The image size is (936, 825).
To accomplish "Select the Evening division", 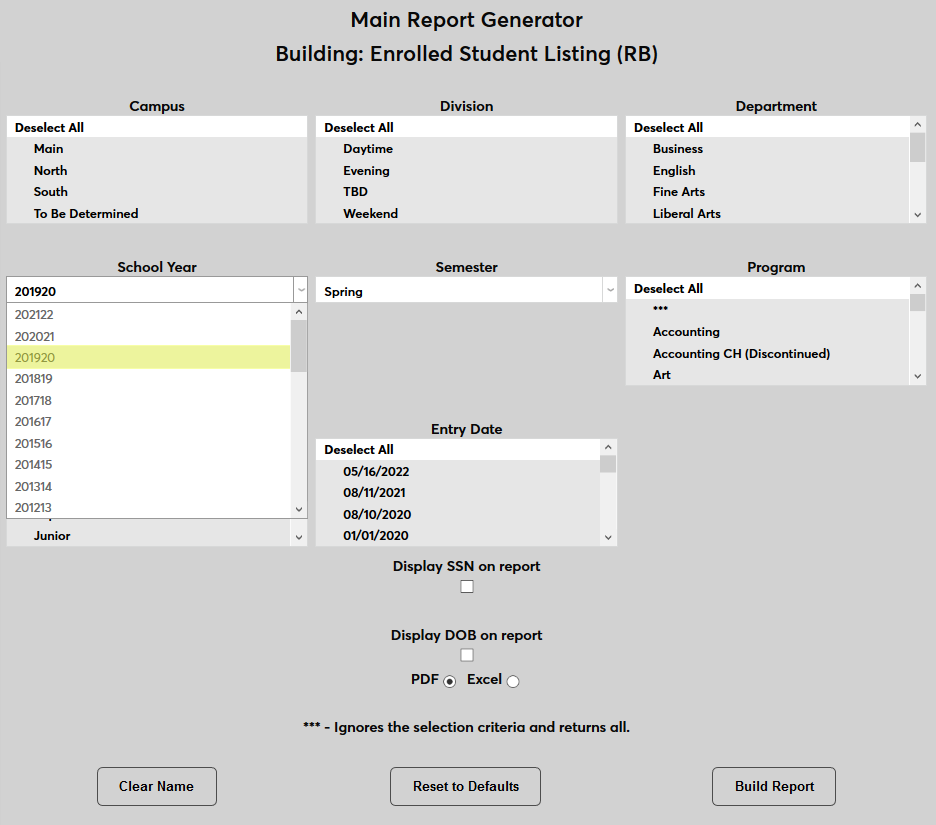I will (x=366, y=170).
